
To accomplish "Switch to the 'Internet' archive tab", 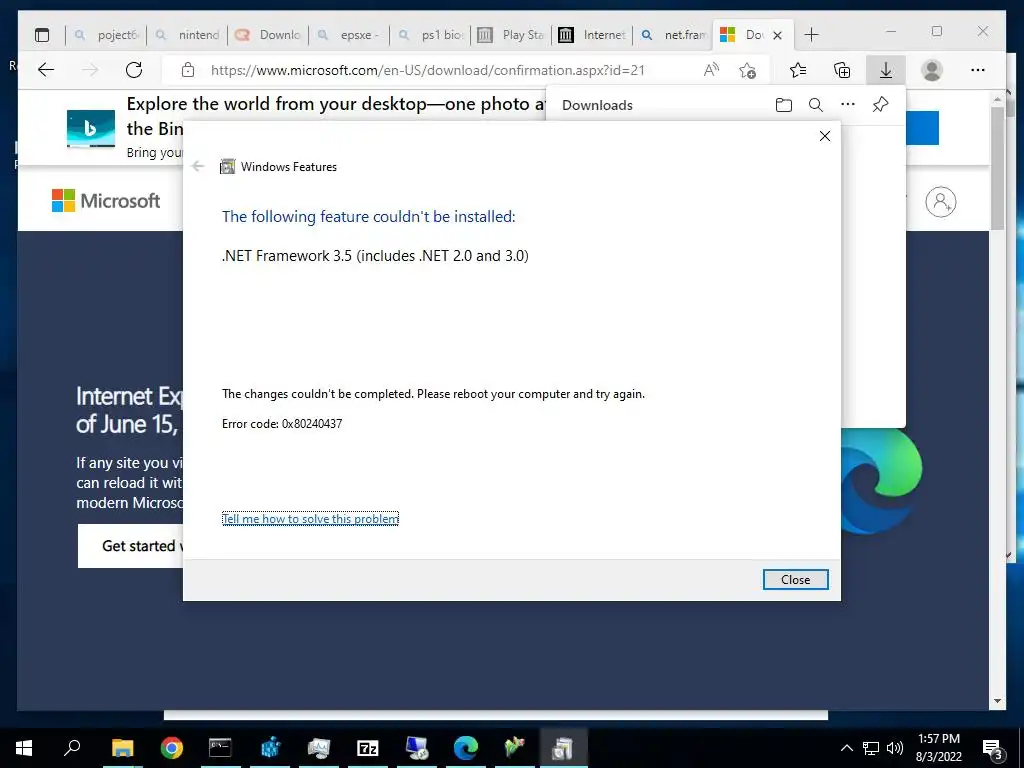I will coord(593,35).
